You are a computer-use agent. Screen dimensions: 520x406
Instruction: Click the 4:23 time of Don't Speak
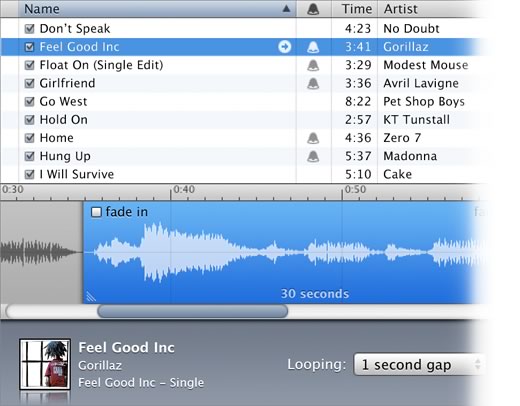(358, 29)
